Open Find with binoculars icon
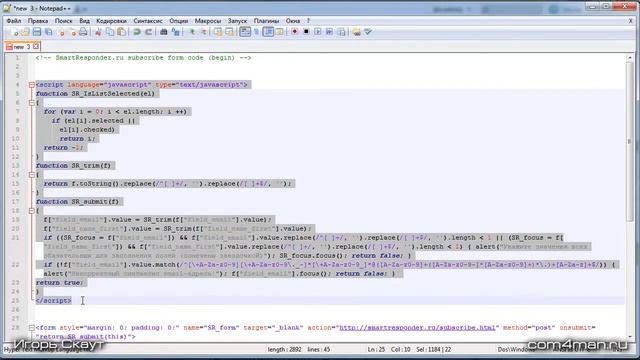 pyautogui.click(x=164, y=32)
